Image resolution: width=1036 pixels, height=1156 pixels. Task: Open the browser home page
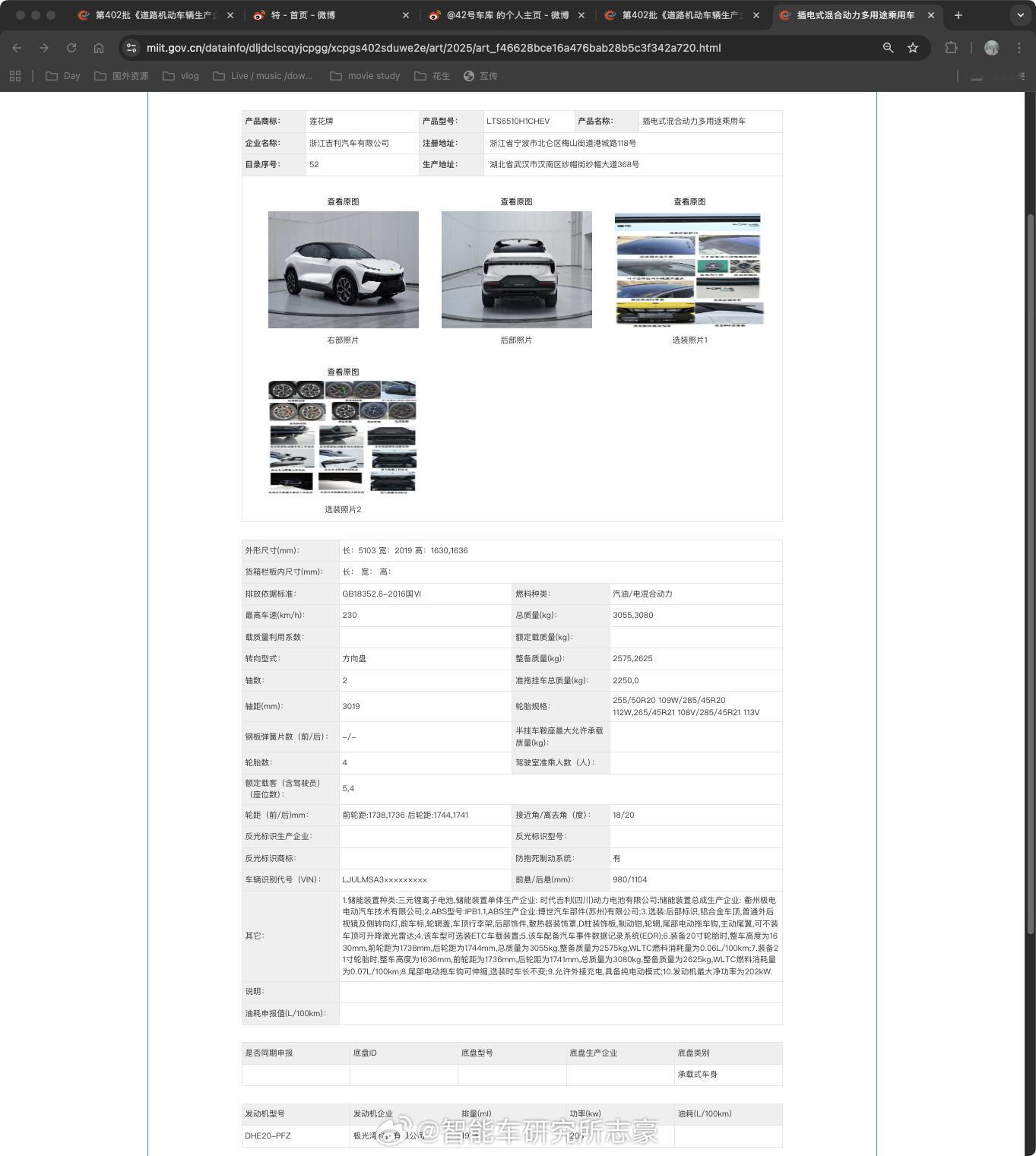pos(99,48)
